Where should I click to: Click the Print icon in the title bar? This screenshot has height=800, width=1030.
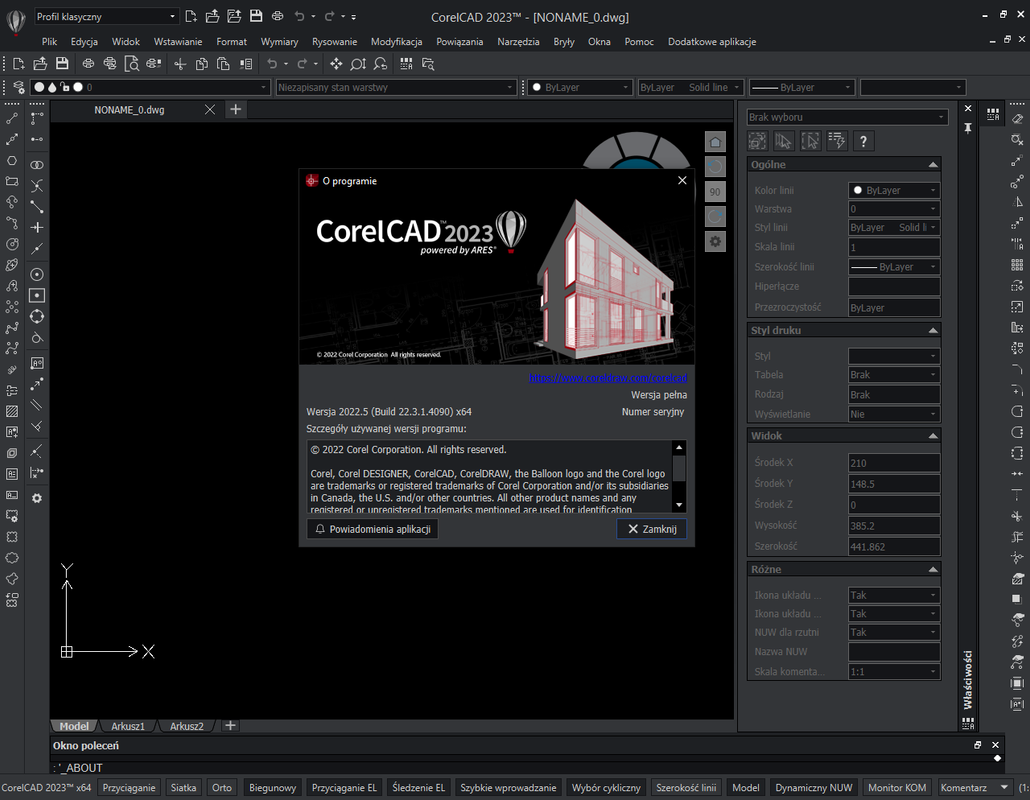[x=278, y=16]
